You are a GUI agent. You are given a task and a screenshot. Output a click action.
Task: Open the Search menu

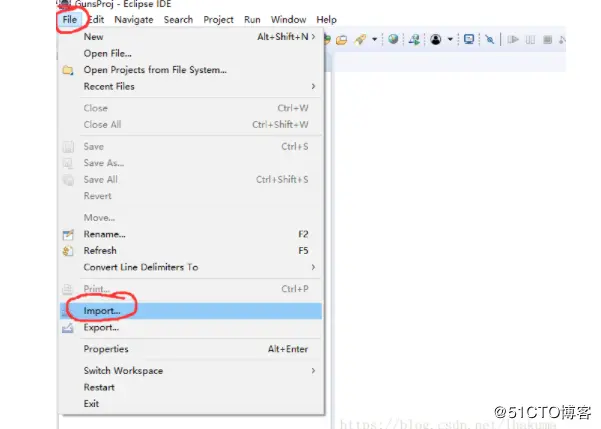pyautogui.click(x=178, y=20)
